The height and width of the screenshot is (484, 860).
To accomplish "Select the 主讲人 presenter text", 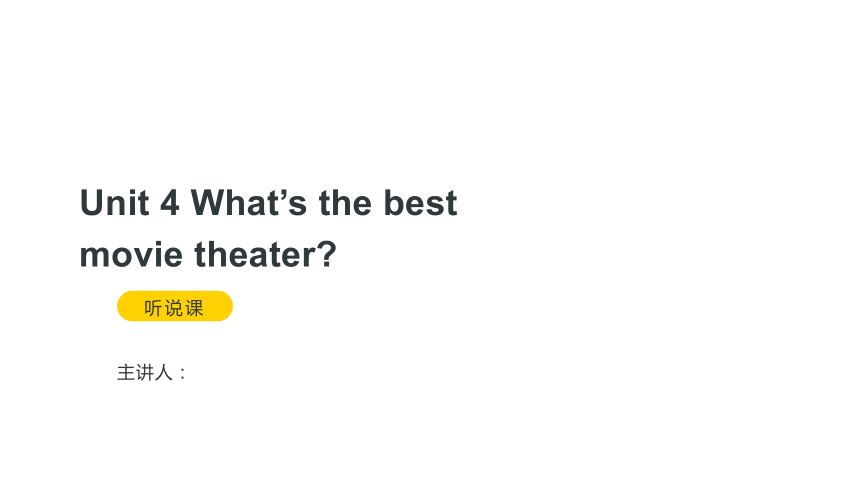I will pos(152,373).
